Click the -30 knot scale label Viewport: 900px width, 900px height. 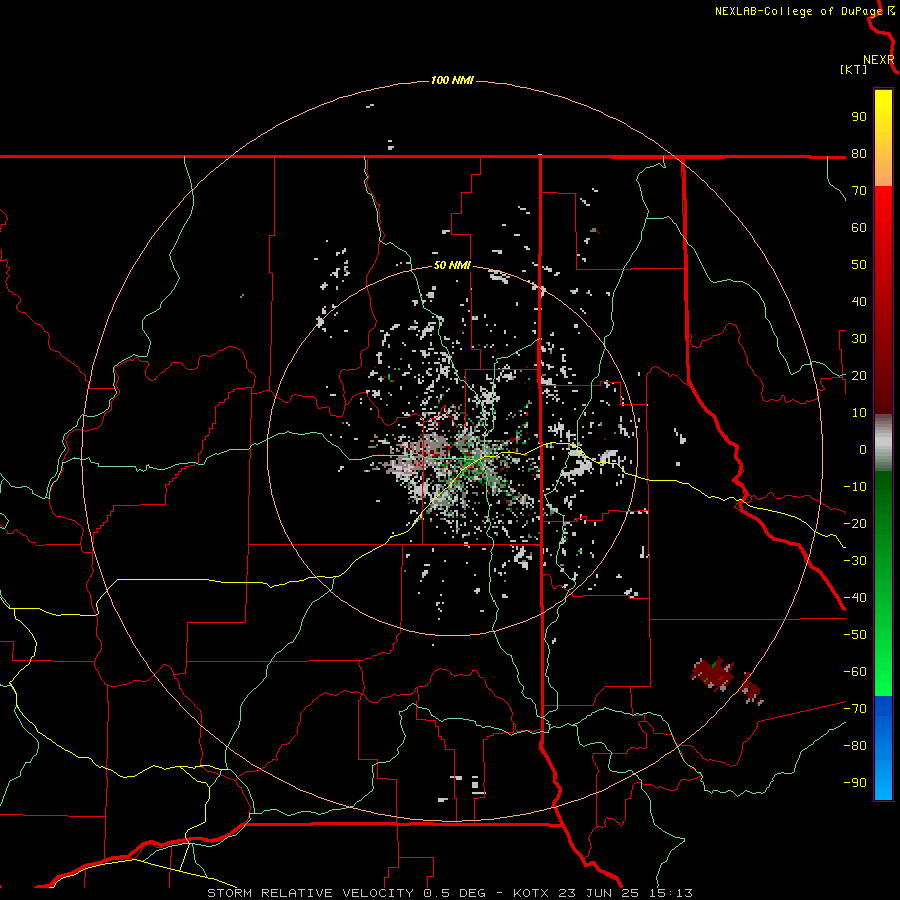[855, 561]
